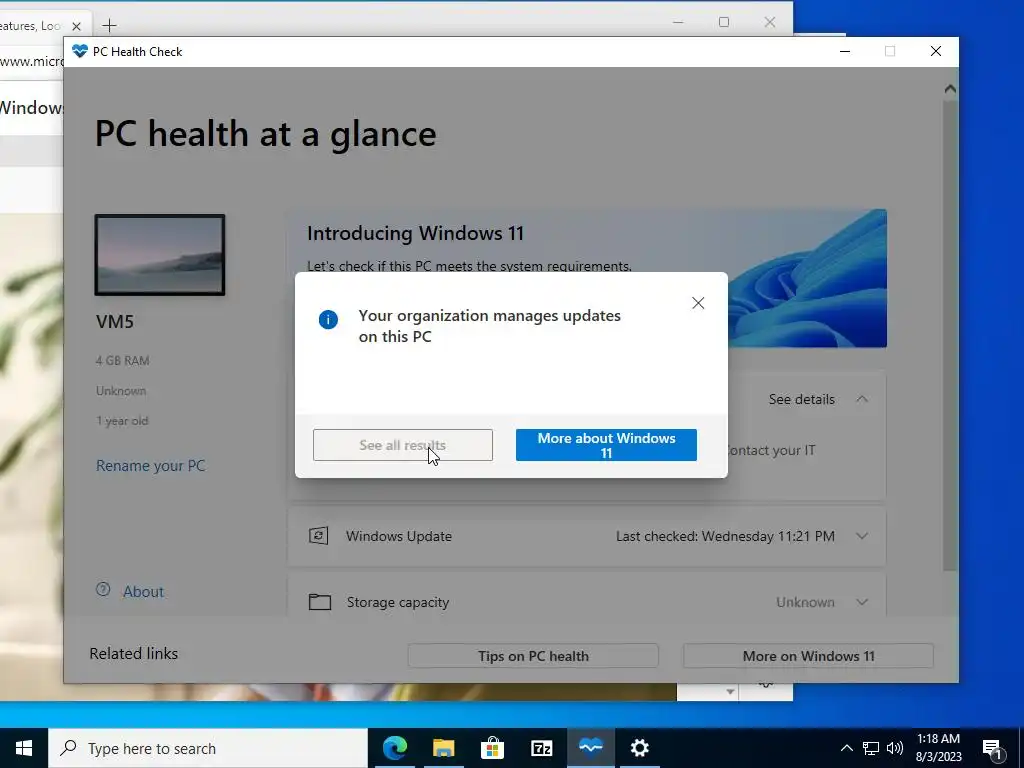Image resolution: width=1024 pixels, height=768 pixels.
Task: Open the notification center icon
Action: coord(992,748)
